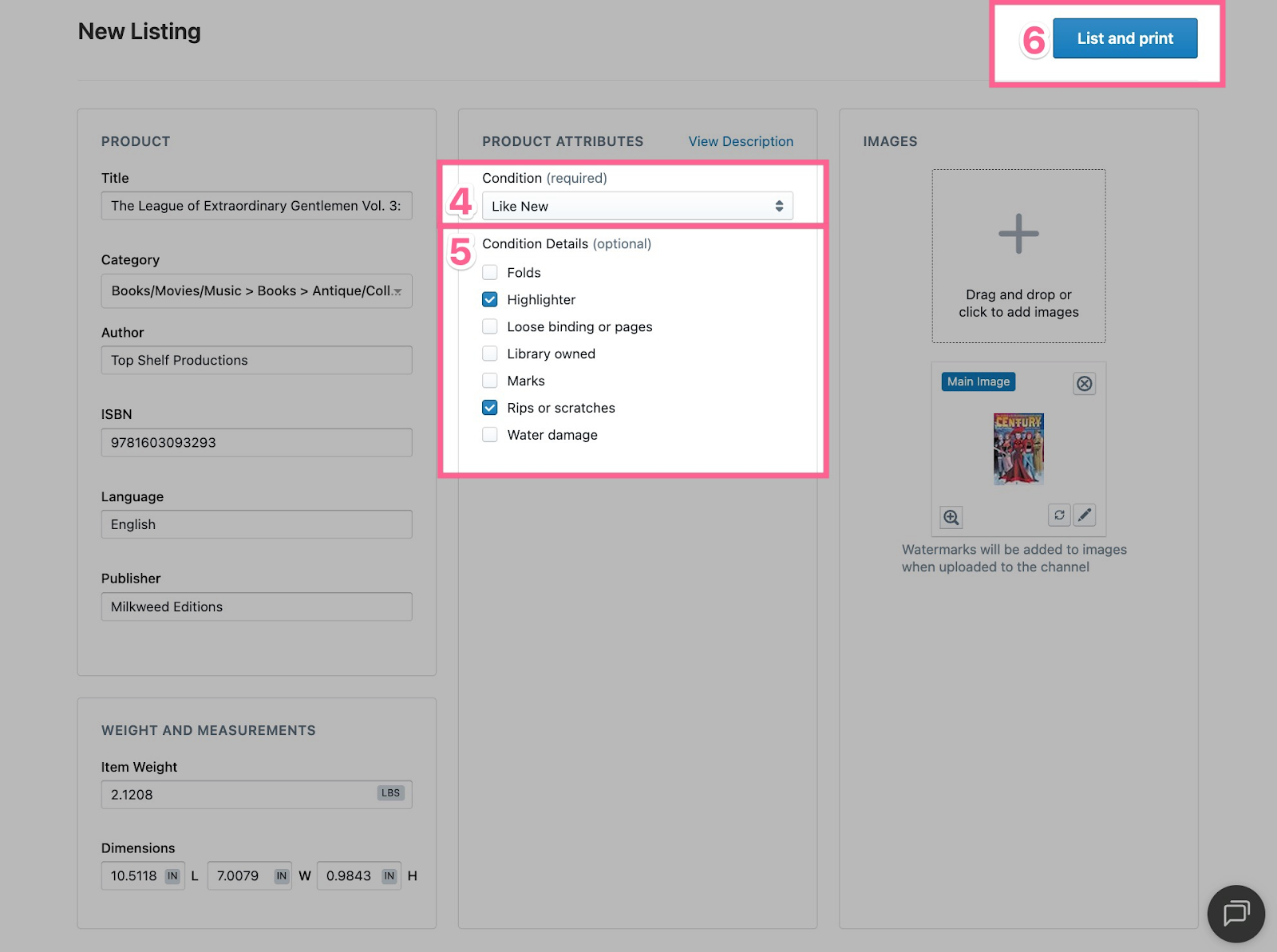Select the comic cover thumbnail
1277x952 pixels.
(1018, 449)
